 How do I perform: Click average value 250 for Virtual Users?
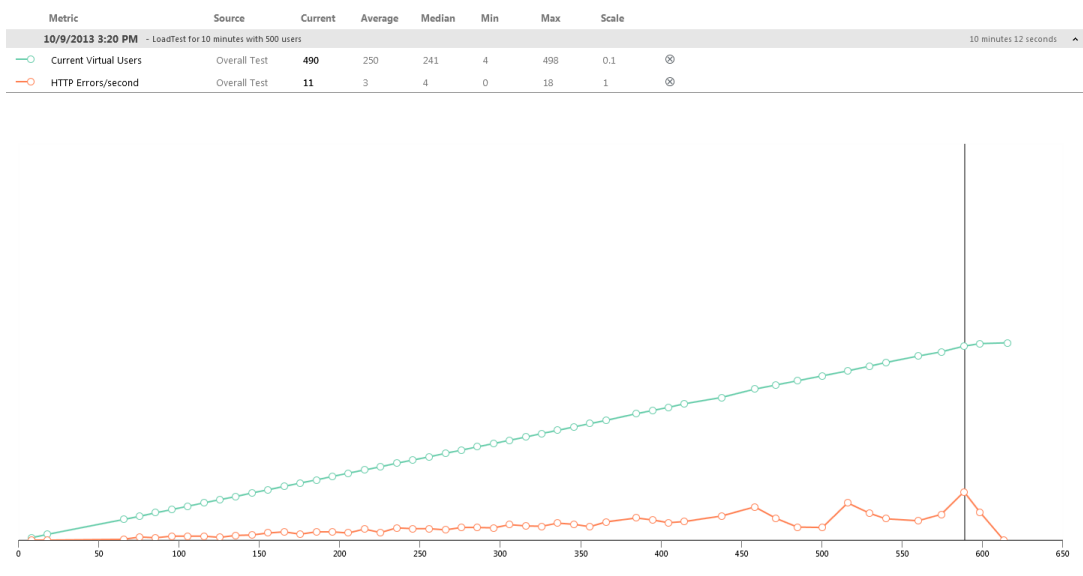[370, 60]
